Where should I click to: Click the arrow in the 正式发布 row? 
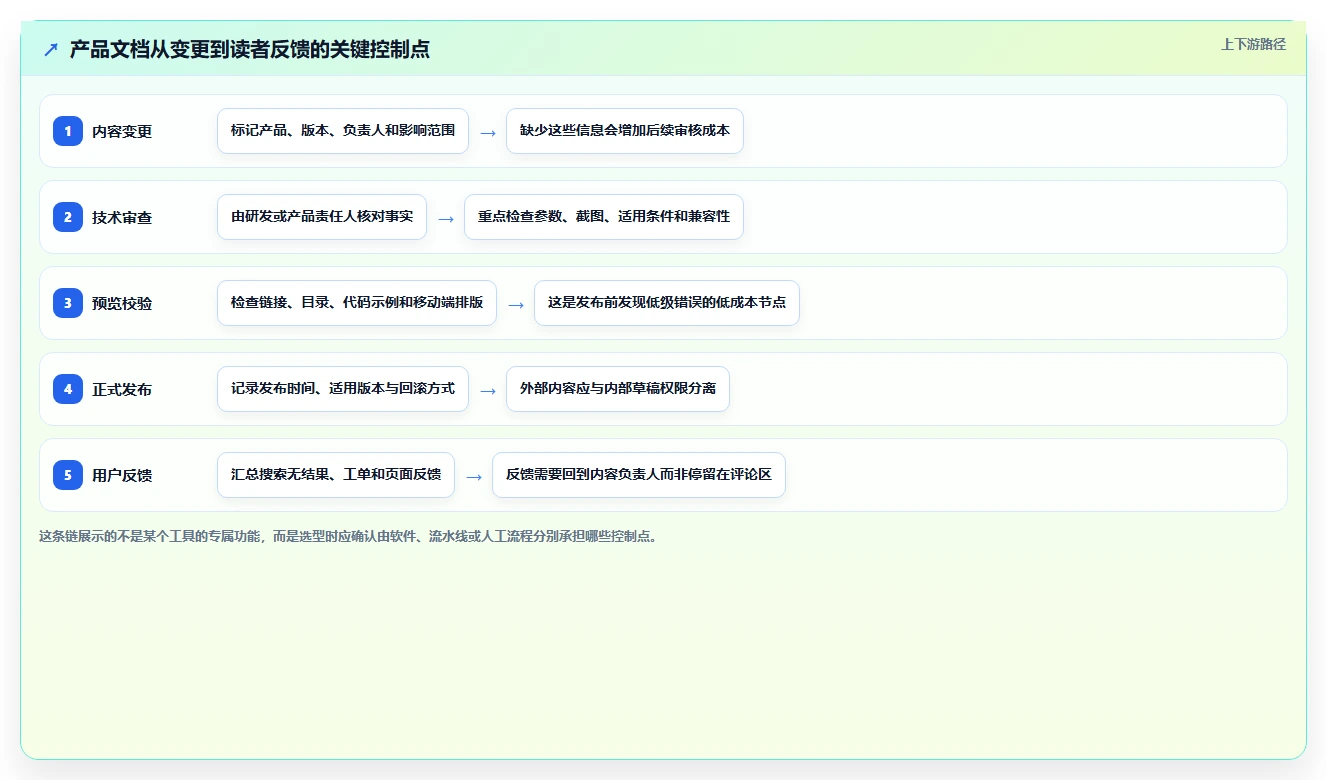(487, 390)
